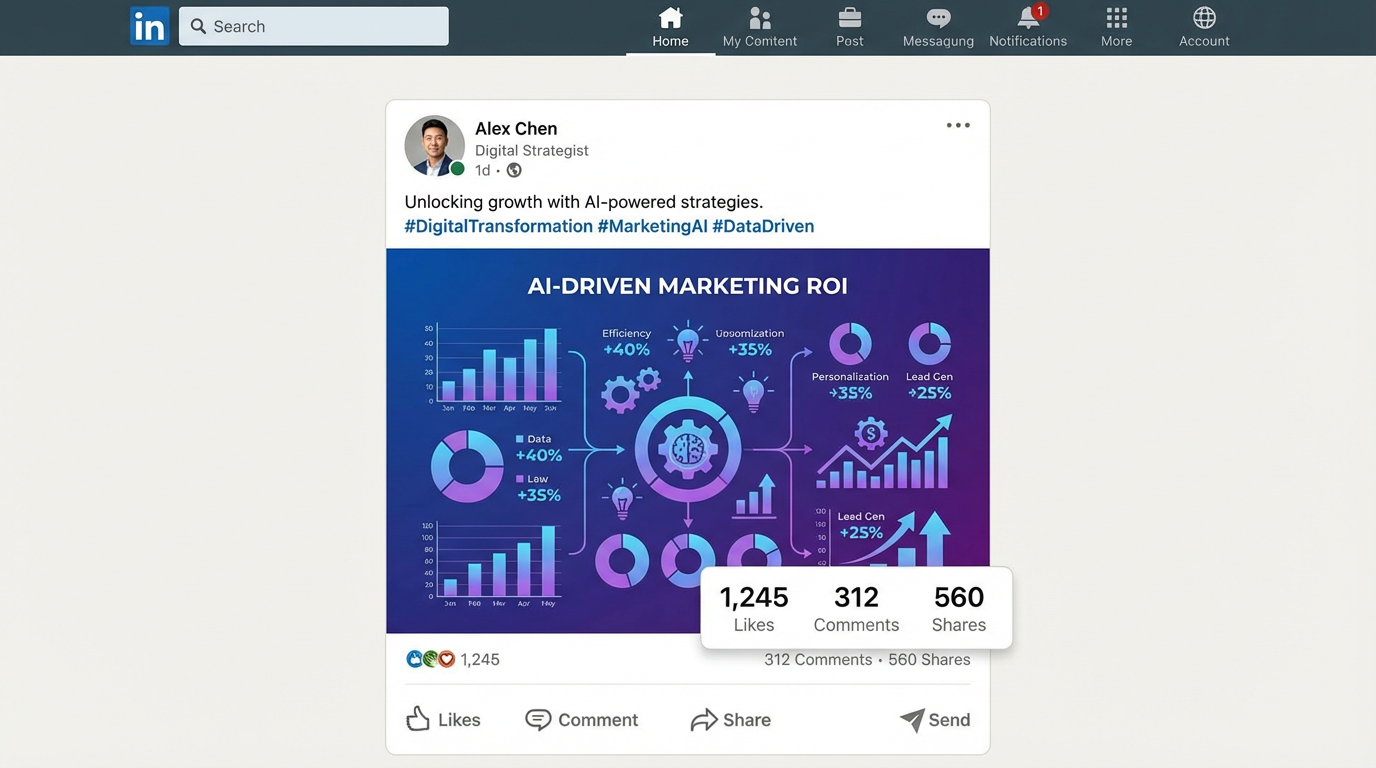Screen dimensions: 1376x768
Task: Open the Comment section of the post
Action: pyautogui.click(x=581, y=719)
